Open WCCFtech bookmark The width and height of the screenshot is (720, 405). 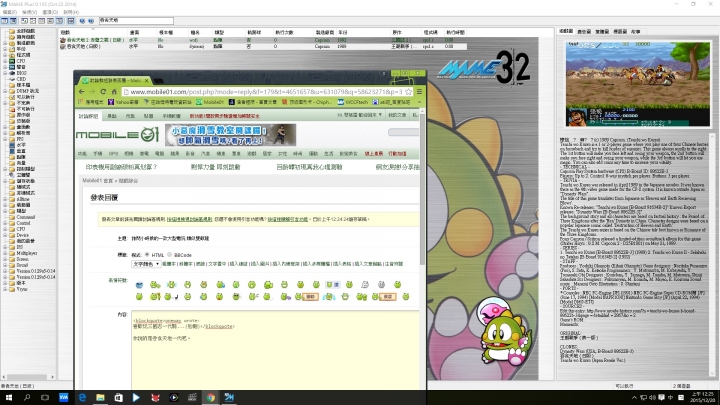(x=353, y=102)
